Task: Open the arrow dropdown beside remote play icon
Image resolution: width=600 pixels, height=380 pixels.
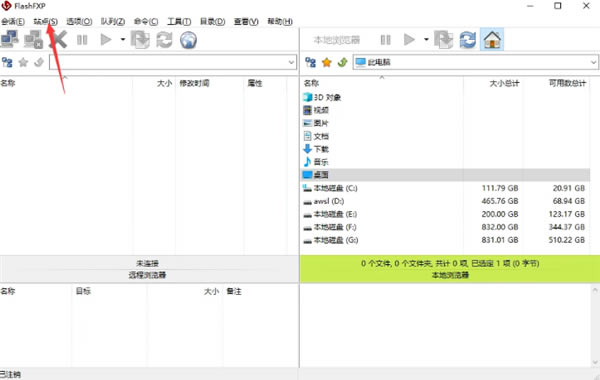Action: pos(122,39)
